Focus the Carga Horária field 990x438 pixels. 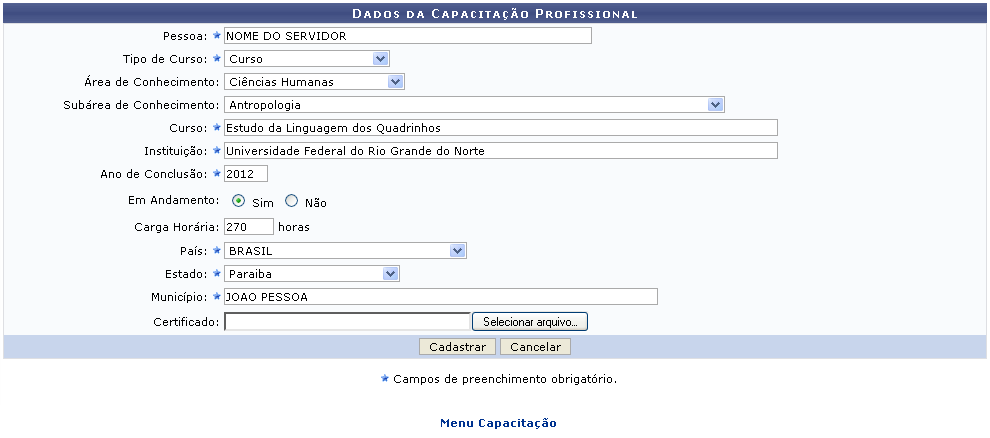(248, 227)
